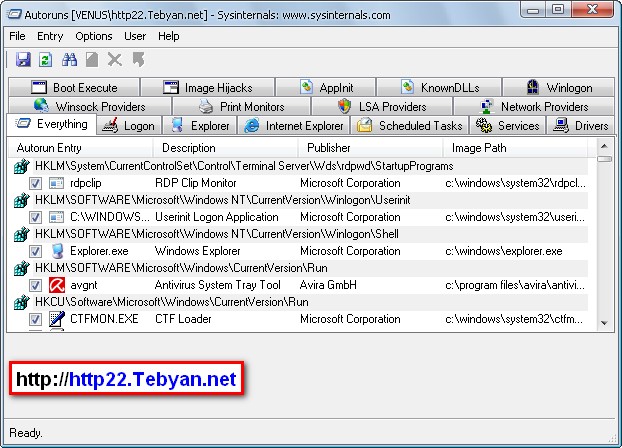Switch to the KnownDLLs tab
Viewport: 622px width, 448px height.
439,87
